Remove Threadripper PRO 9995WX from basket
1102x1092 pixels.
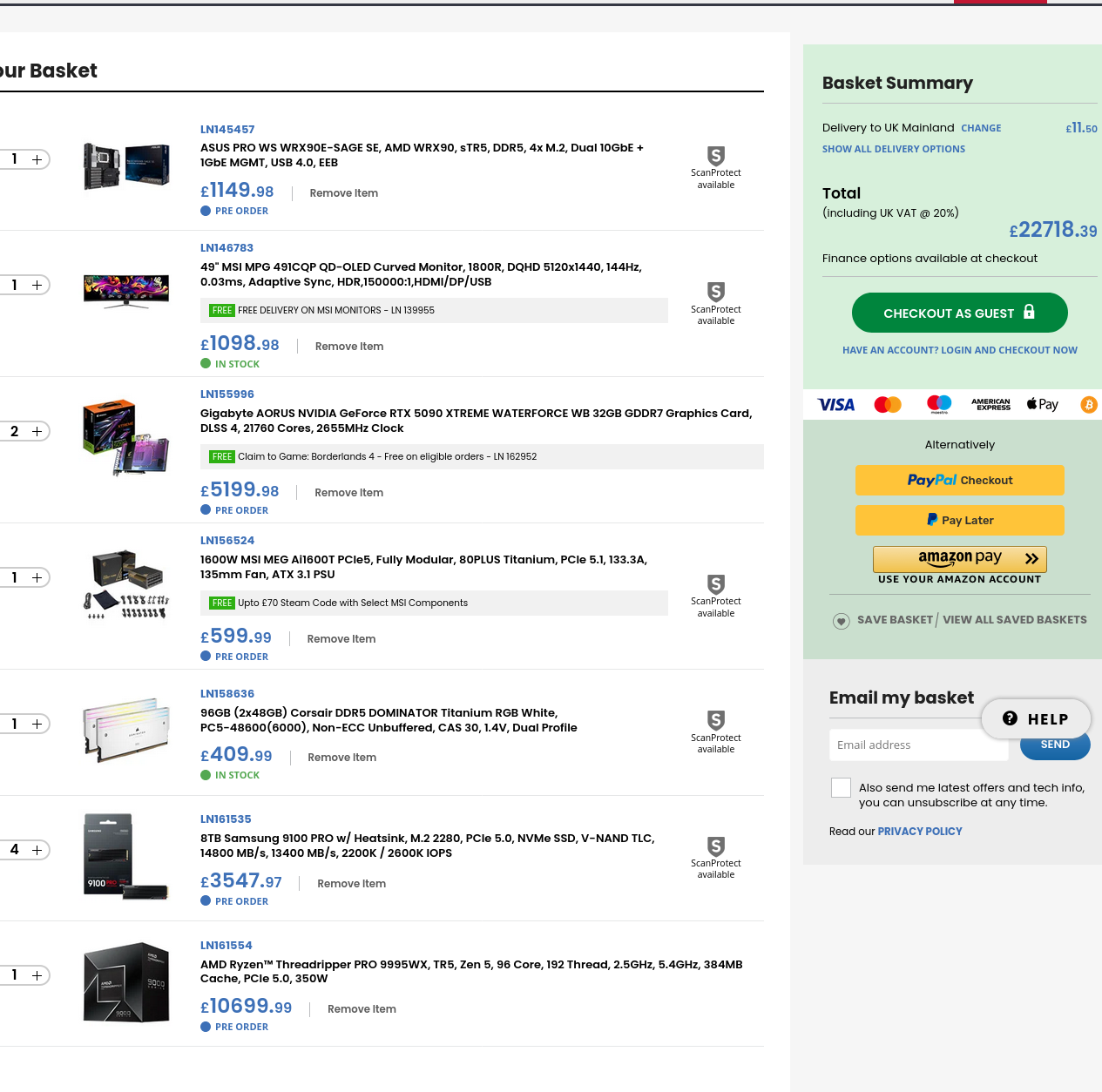point(362,1009)
